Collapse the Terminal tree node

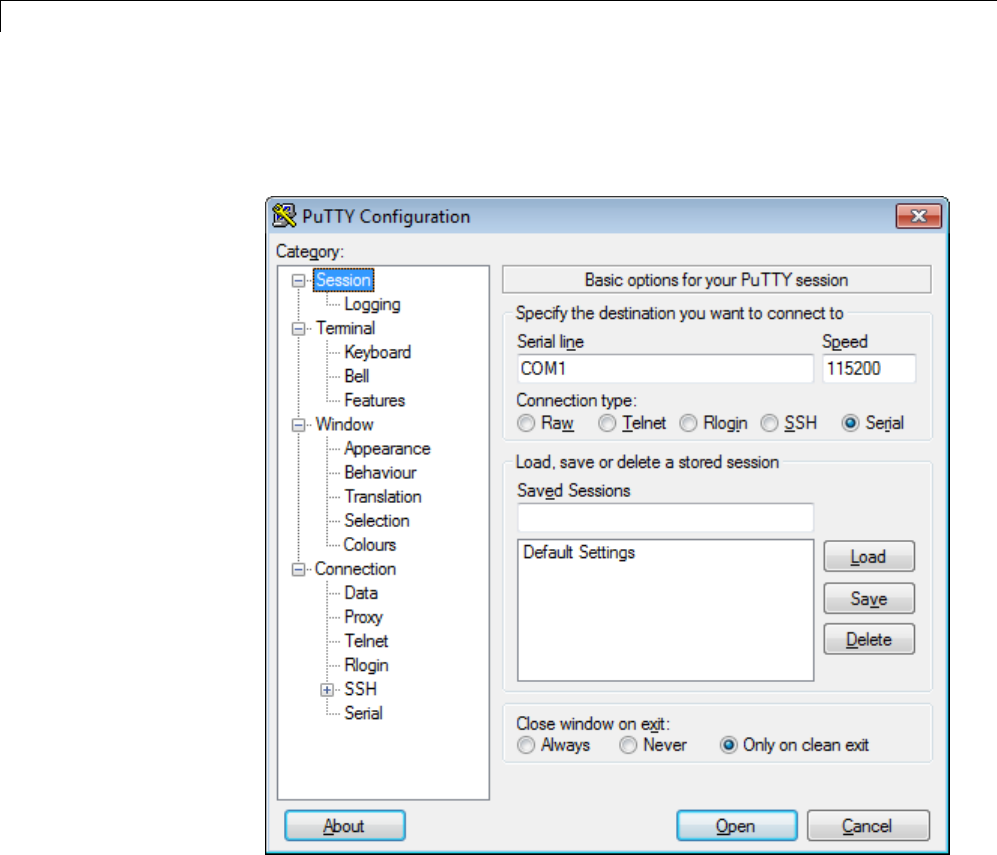[x=298, y=329]
